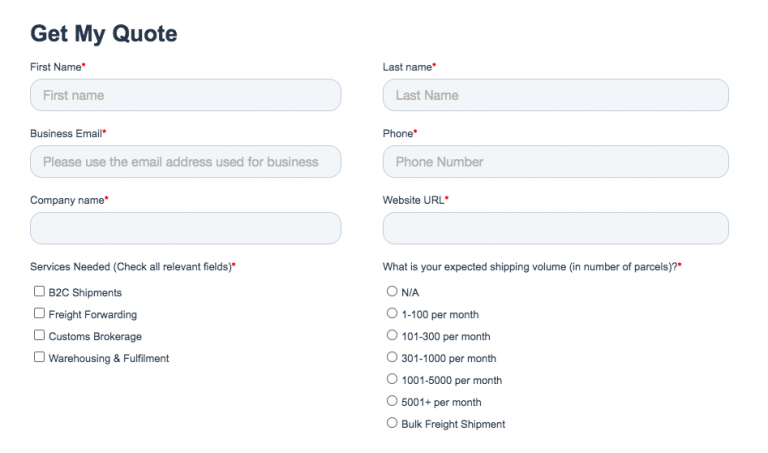
Task: Choose 1-100 per month option
Action: point(392,314)
